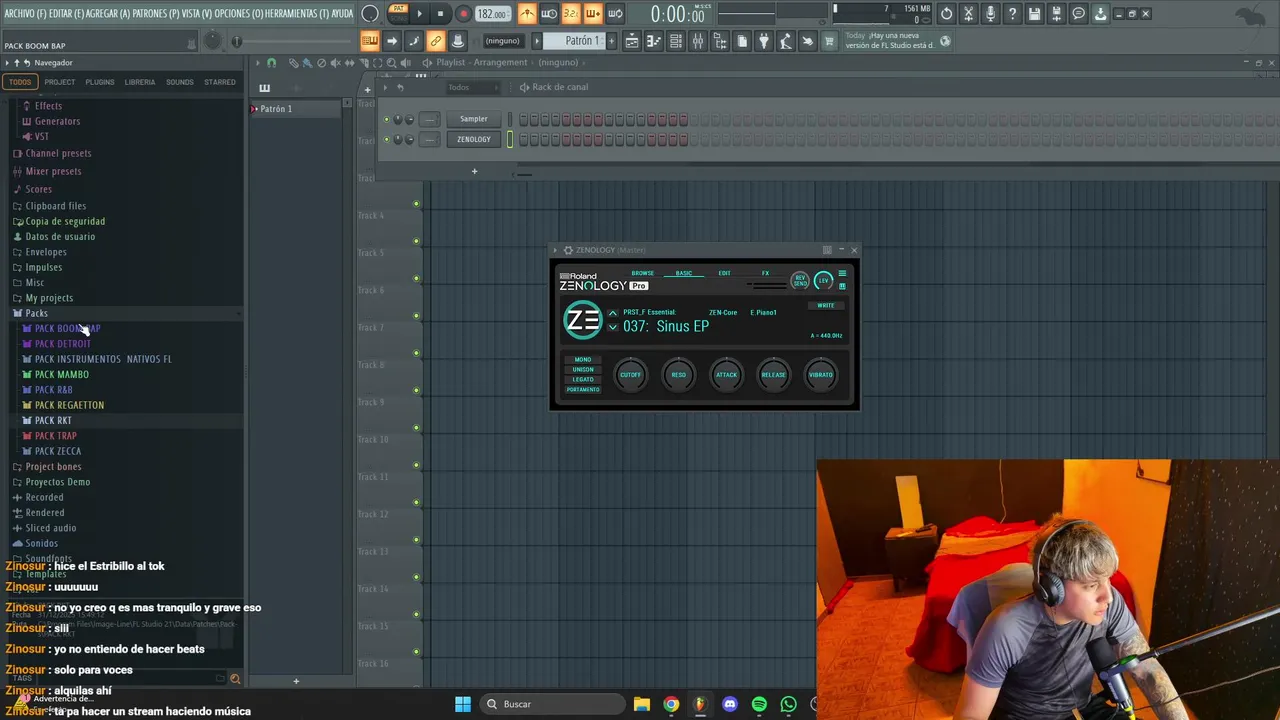Mute the Sampler channel green LED
The width and height of the screenshot is (1280, 720).
387,120
